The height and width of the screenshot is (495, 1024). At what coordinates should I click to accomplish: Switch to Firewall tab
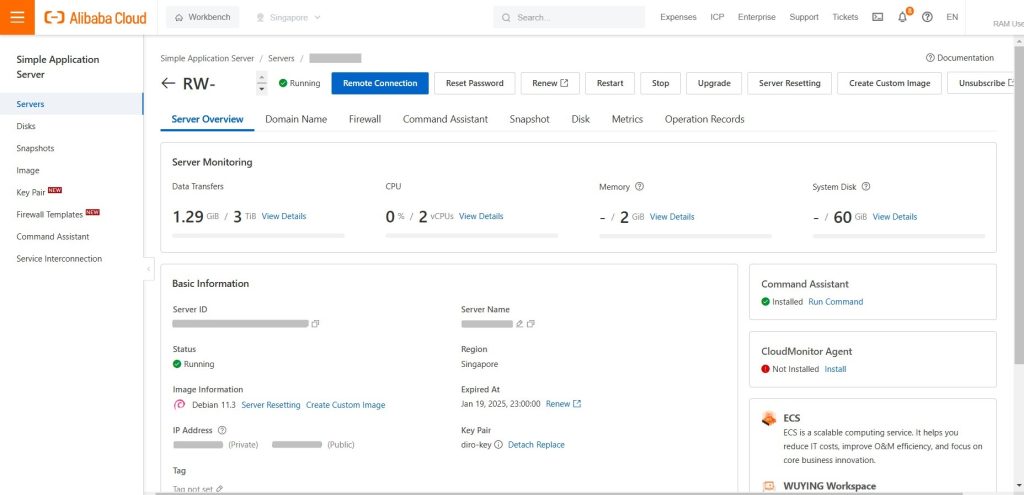pyautogui.click(x=365, y=120)
